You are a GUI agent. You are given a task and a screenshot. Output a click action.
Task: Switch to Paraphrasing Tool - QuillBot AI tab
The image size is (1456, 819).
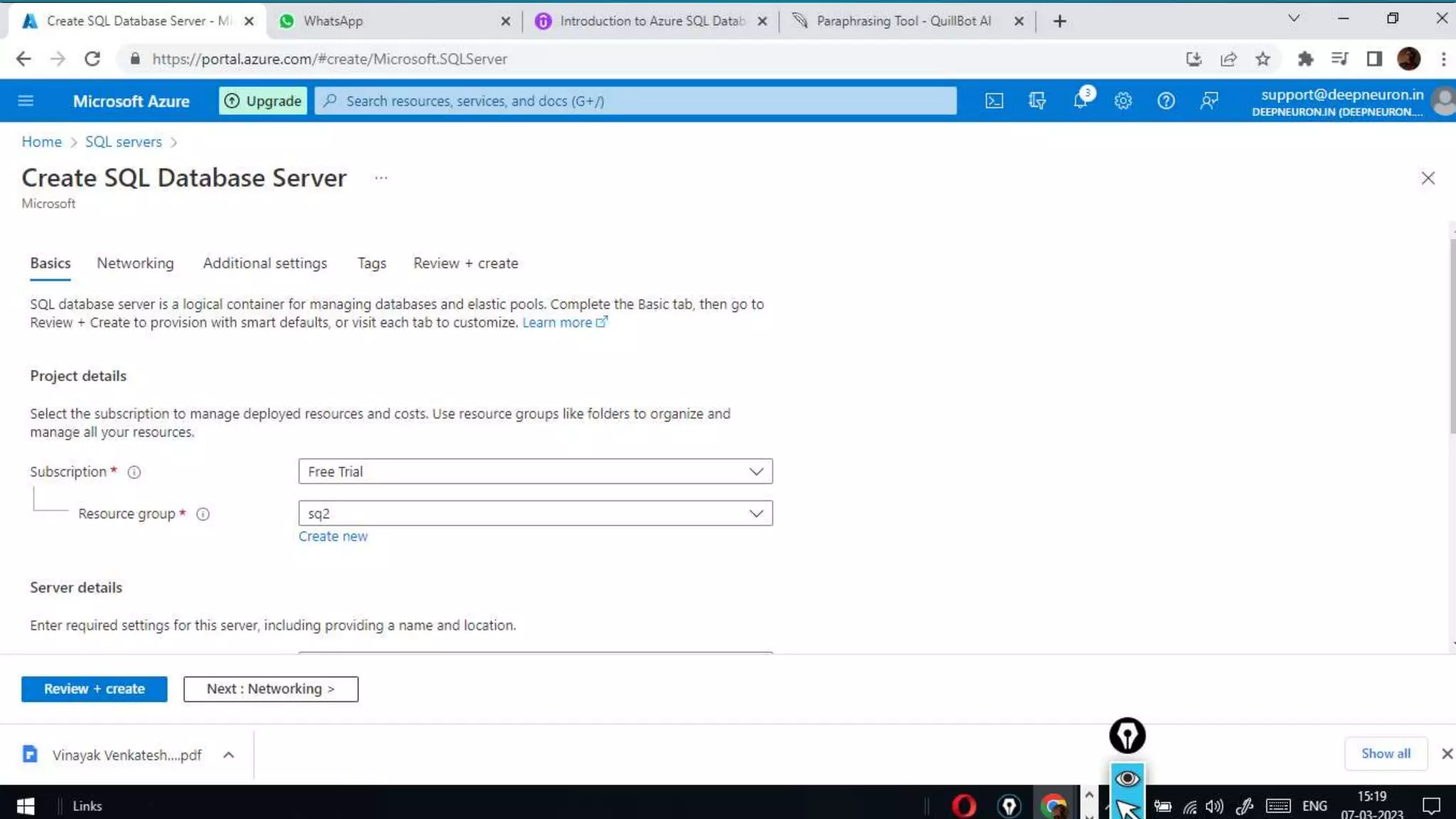(906, 21)
